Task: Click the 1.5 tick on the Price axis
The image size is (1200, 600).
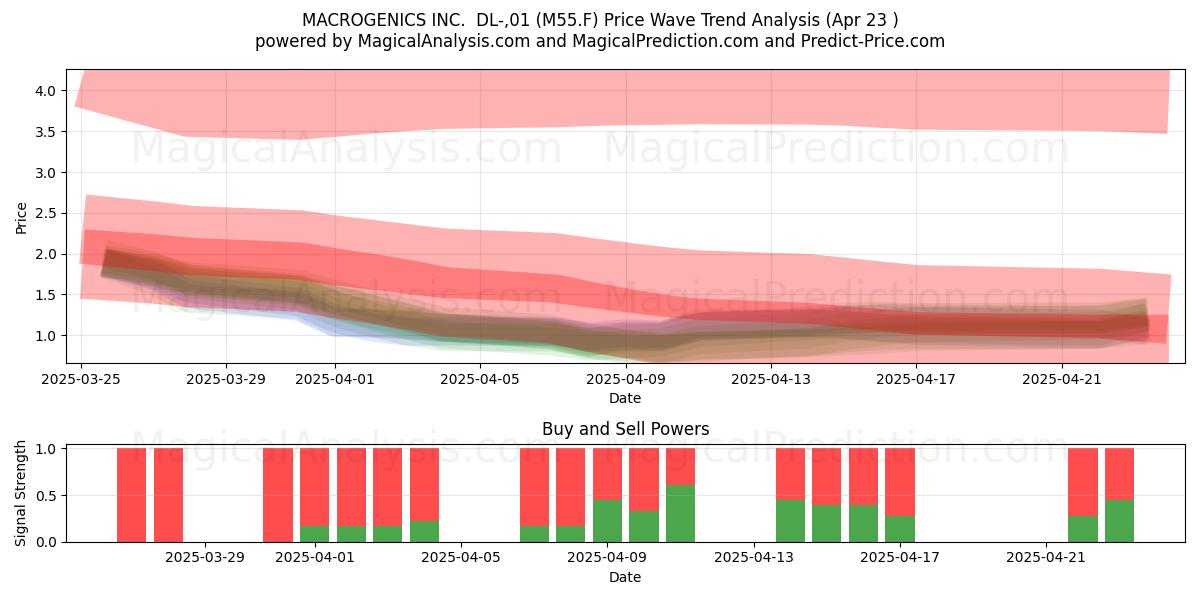Action: point(44,295)
